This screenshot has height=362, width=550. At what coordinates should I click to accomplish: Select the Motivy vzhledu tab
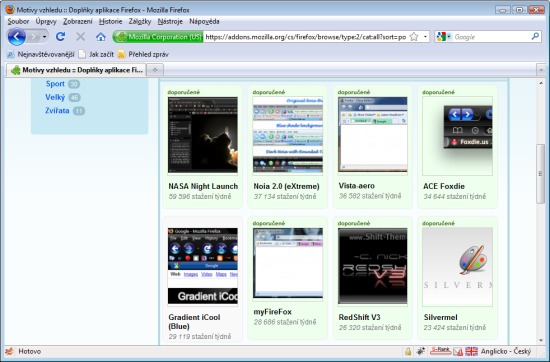pyautogui.click(x=76, y=70)
